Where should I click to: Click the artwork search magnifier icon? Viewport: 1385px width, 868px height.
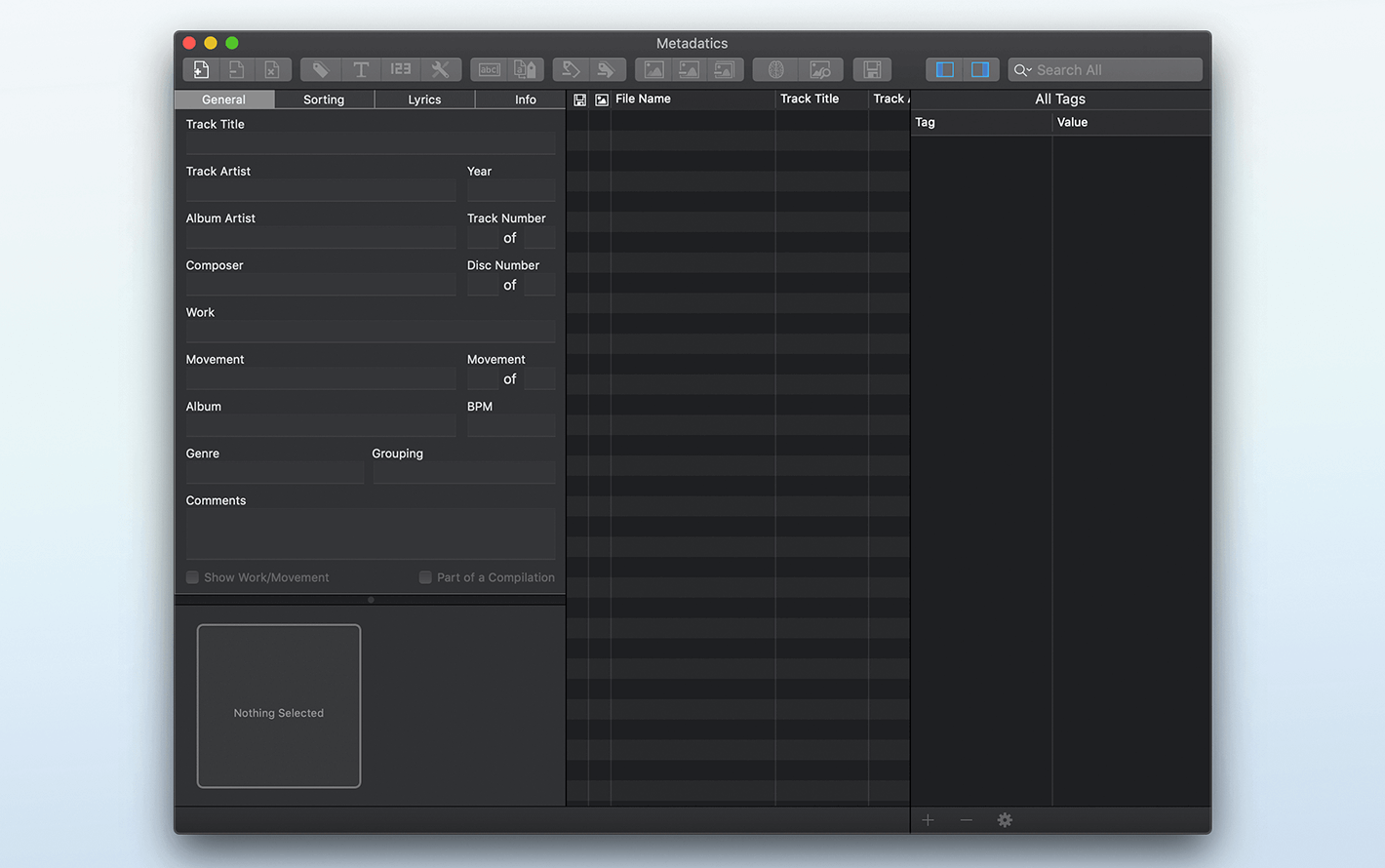point(820,69)
